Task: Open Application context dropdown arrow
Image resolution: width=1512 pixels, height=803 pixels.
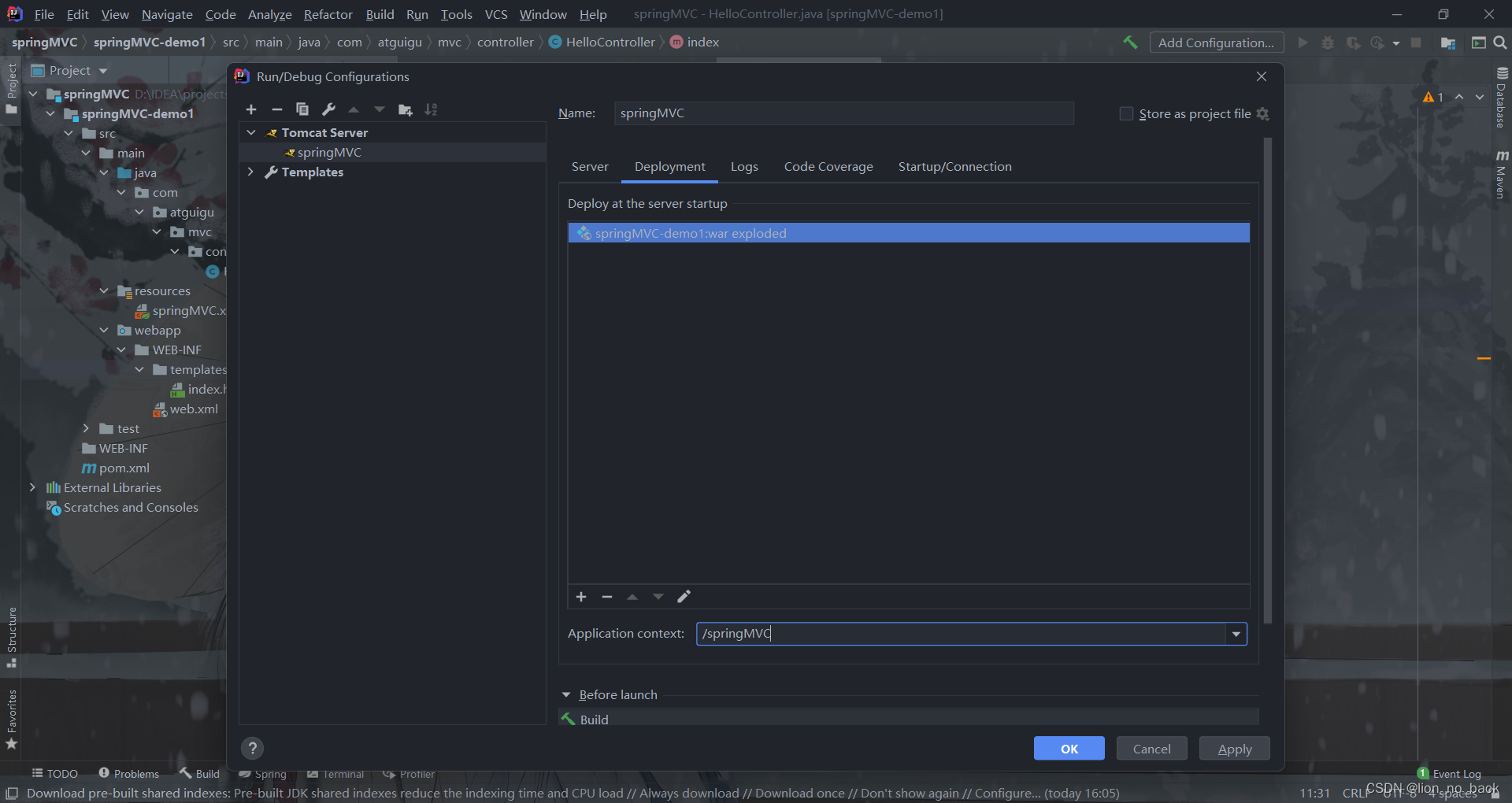Action: [1236, 634]
